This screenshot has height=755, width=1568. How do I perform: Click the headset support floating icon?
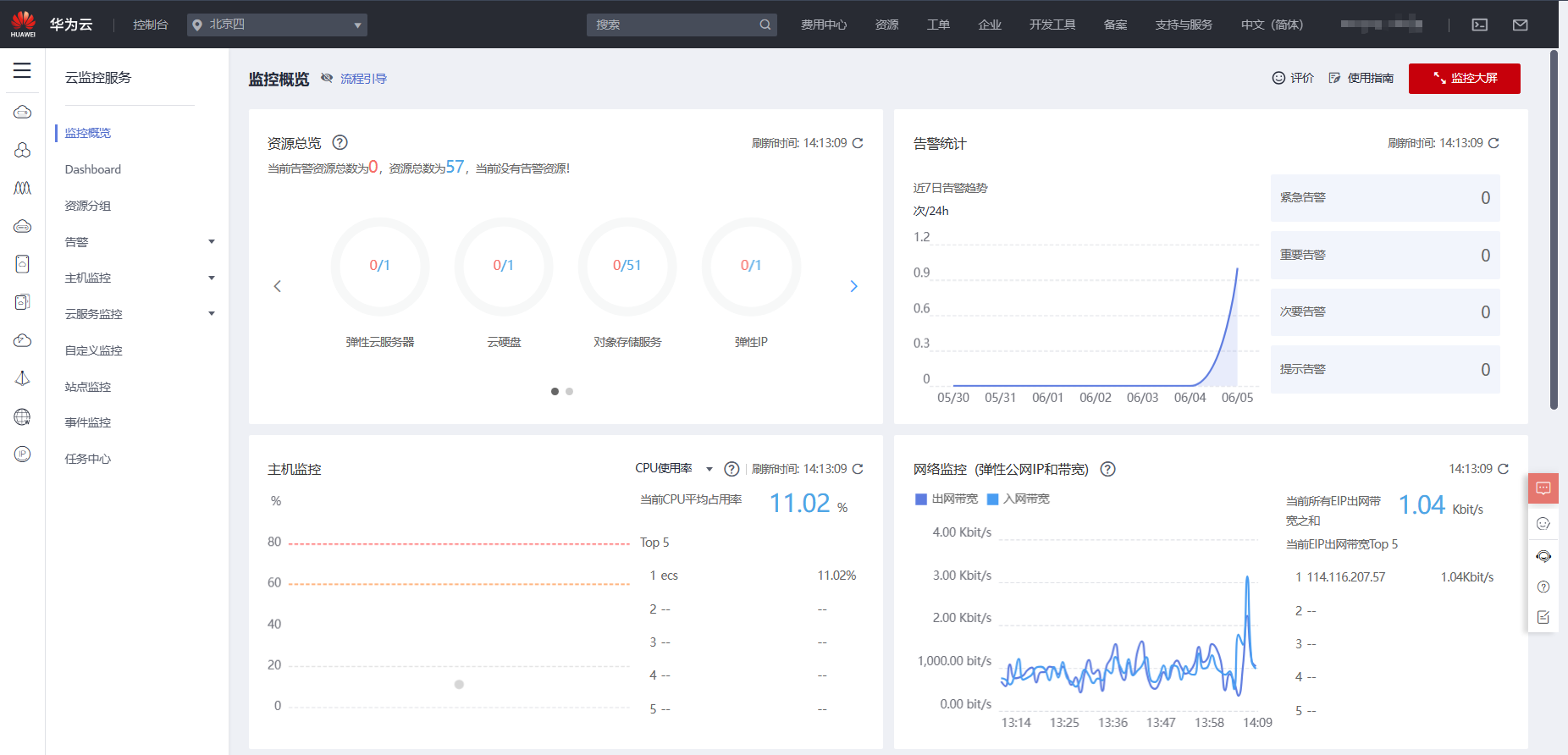pos(1543,556)
